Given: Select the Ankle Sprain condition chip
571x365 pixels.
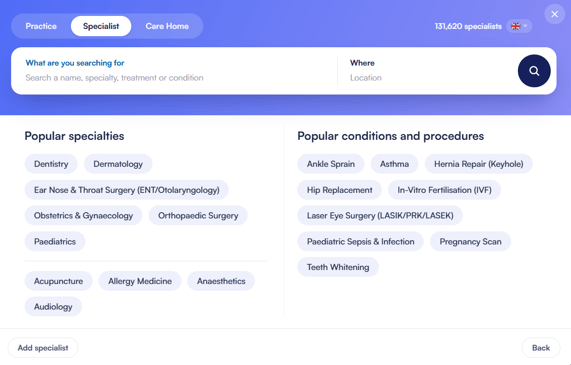Looking at the screenshot, I should [x=331, y=164].
